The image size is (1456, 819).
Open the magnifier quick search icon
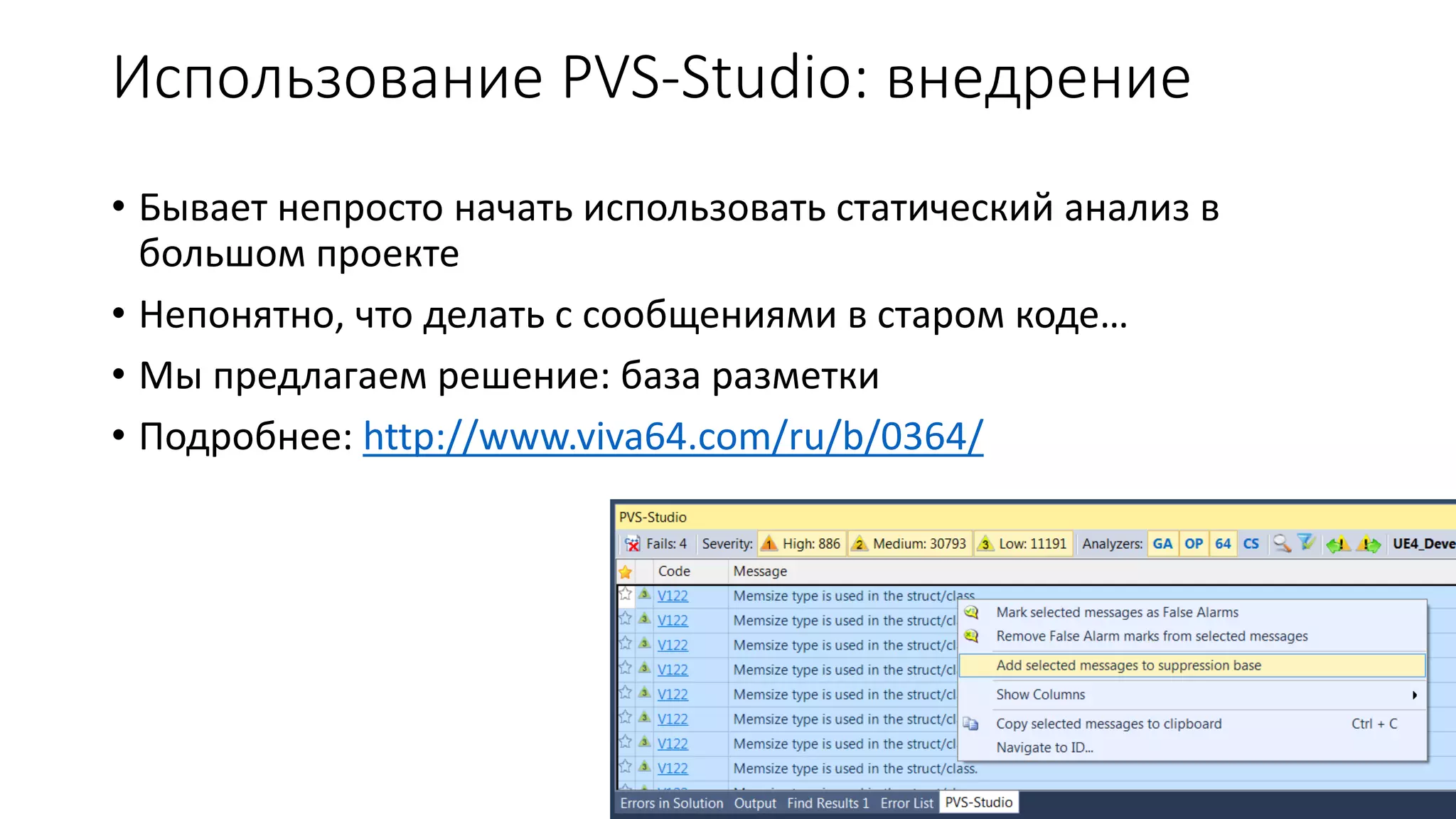pos(1282,544)
